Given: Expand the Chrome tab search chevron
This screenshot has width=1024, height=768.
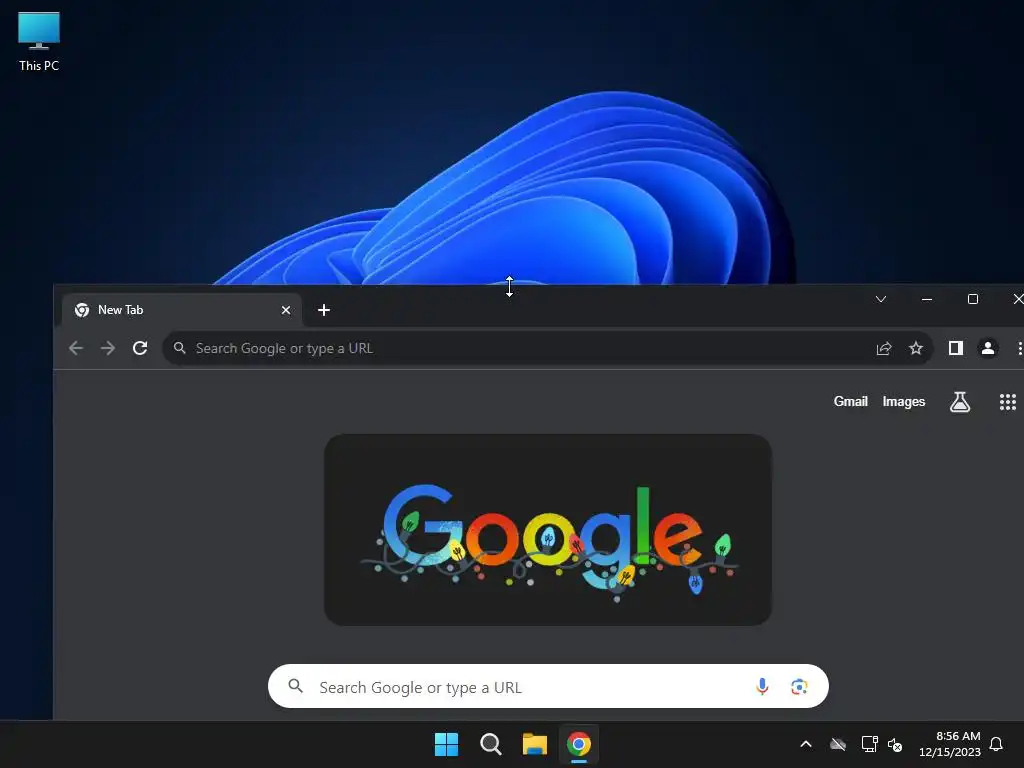Looking at the screenshot, I should coord(881,299).
